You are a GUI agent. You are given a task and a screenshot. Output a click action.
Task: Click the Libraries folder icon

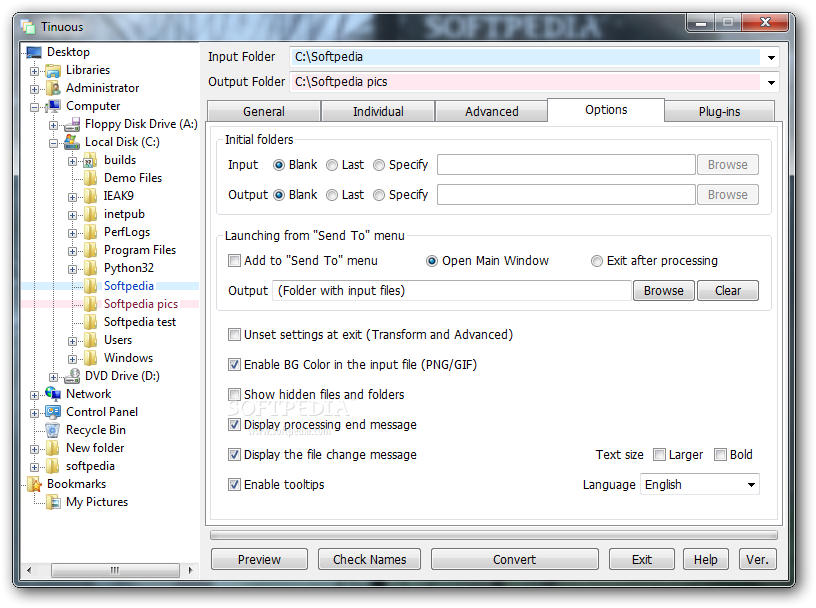pos(53,70)
